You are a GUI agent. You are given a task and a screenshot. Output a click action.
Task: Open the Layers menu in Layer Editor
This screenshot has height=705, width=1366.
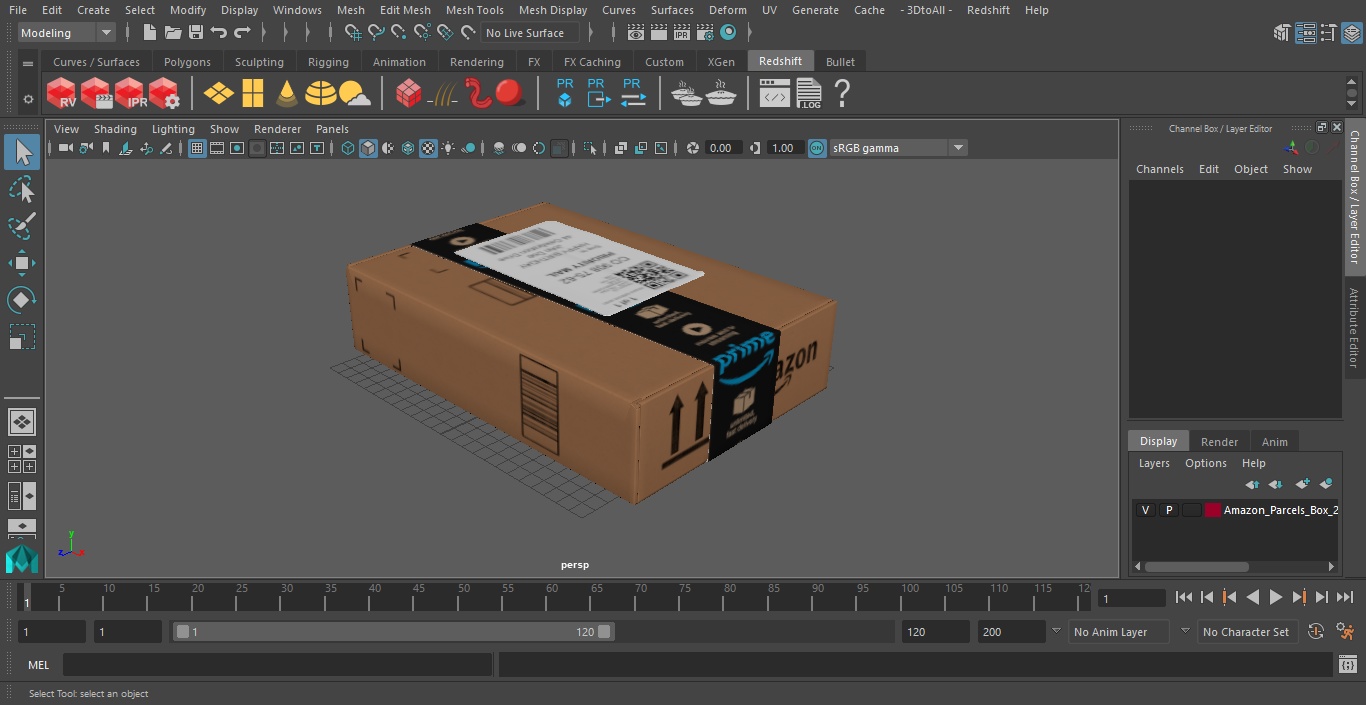point(1154,463)
